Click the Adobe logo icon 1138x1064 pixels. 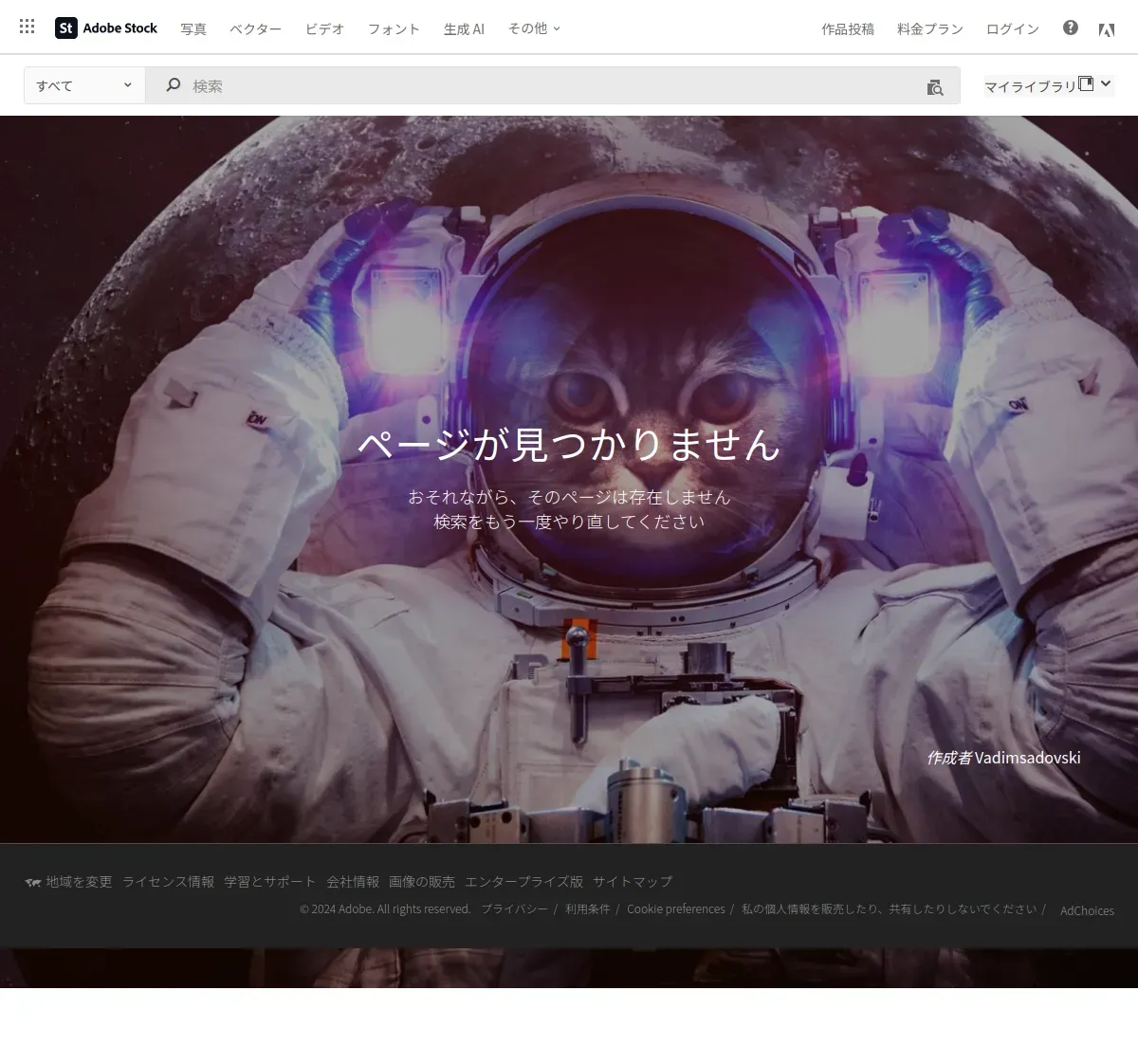(x=1106, y=29)
